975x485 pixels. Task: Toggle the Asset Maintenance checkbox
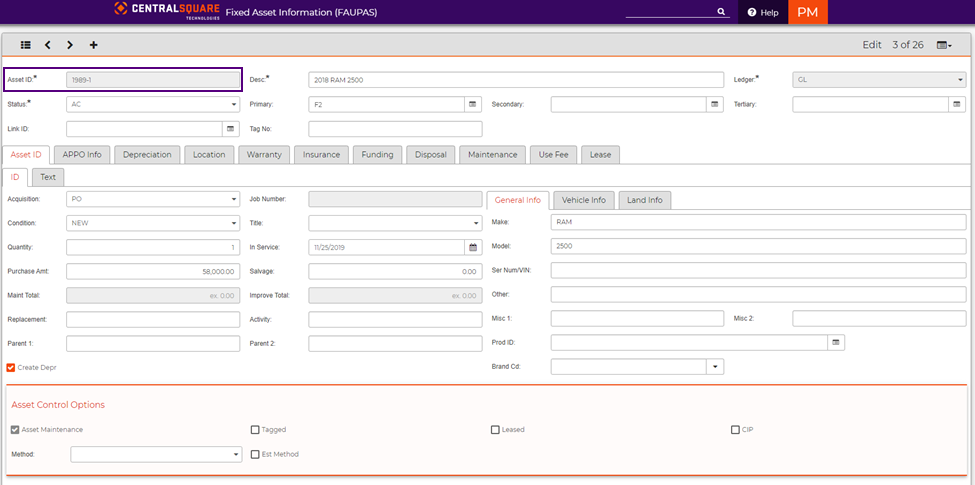(x=15, y=430)
